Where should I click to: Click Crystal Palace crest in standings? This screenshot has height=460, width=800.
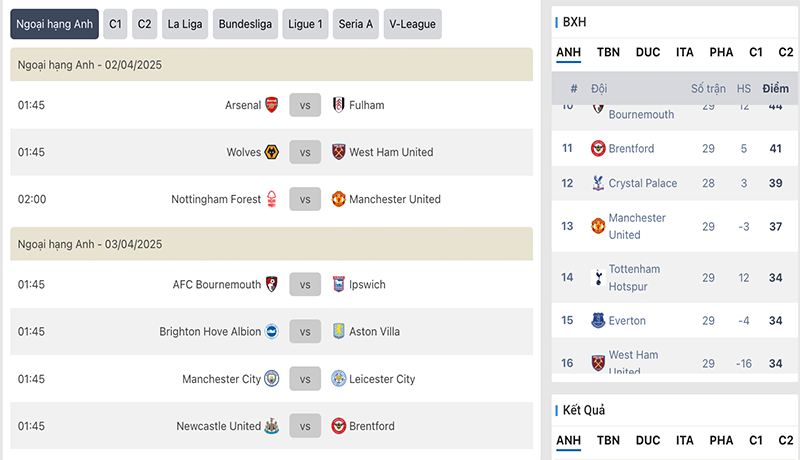point(598,183)
